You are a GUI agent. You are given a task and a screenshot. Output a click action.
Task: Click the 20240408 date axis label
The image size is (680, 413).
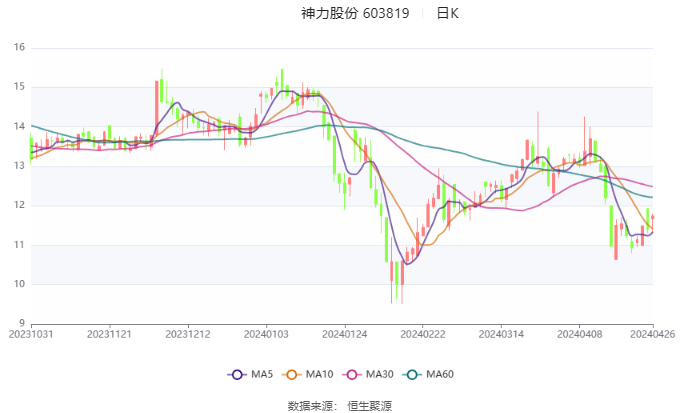[x=579, y=334]
